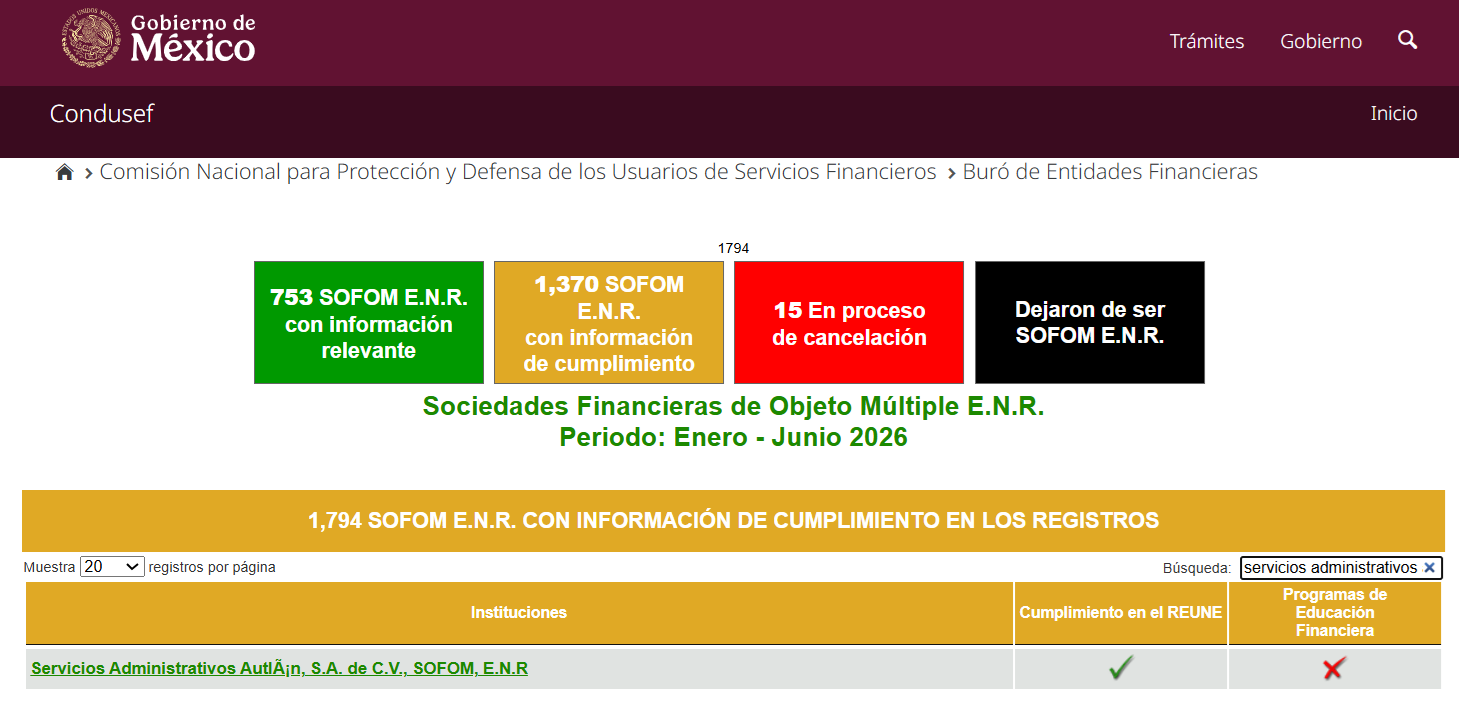Viewport: 1459px width, 709px height.
Task: Open Comisión Nacional breadcrumb link
Action: 518,172
